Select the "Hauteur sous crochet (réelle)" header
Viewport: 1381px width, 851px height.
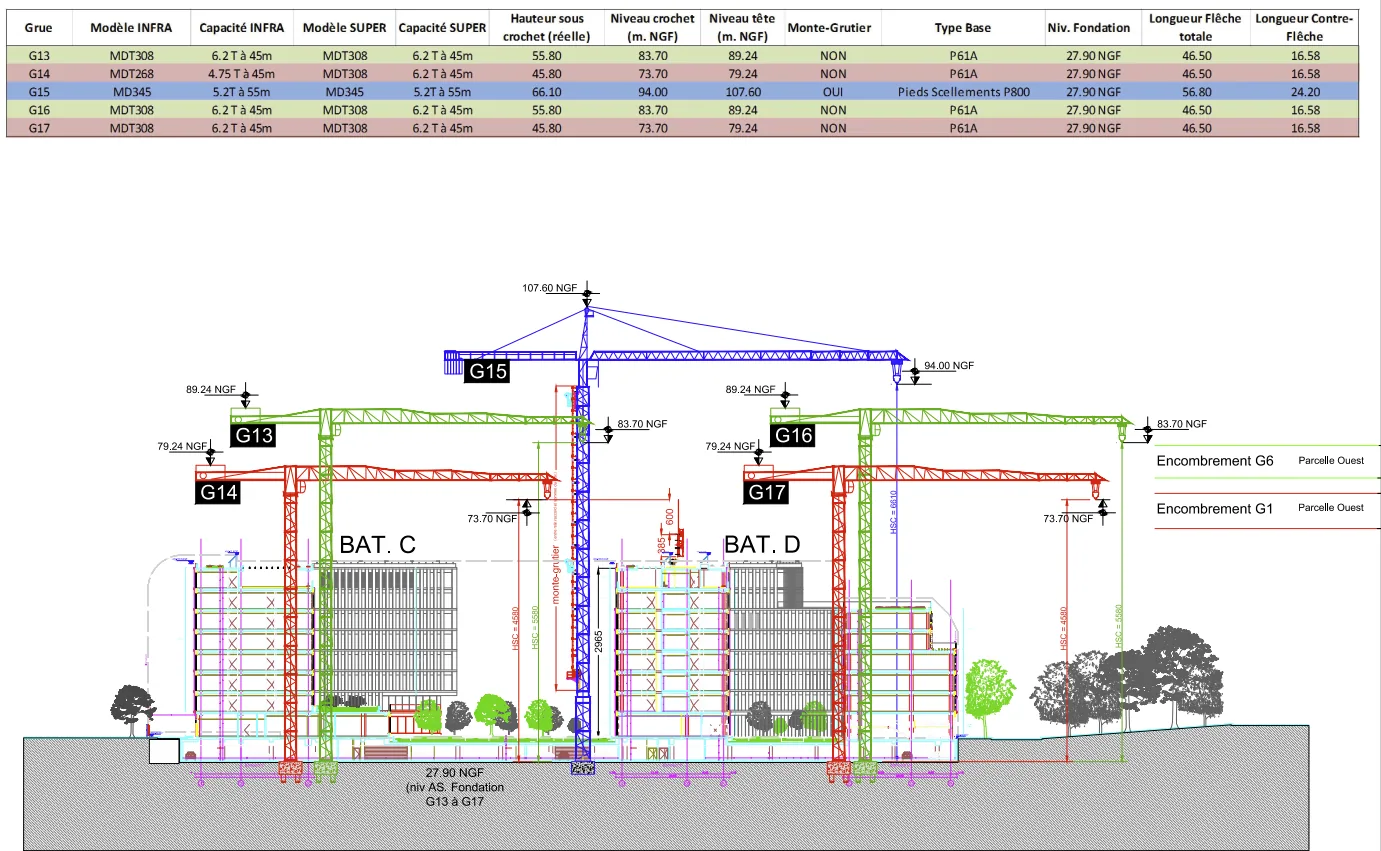click(x=546, y=28)
